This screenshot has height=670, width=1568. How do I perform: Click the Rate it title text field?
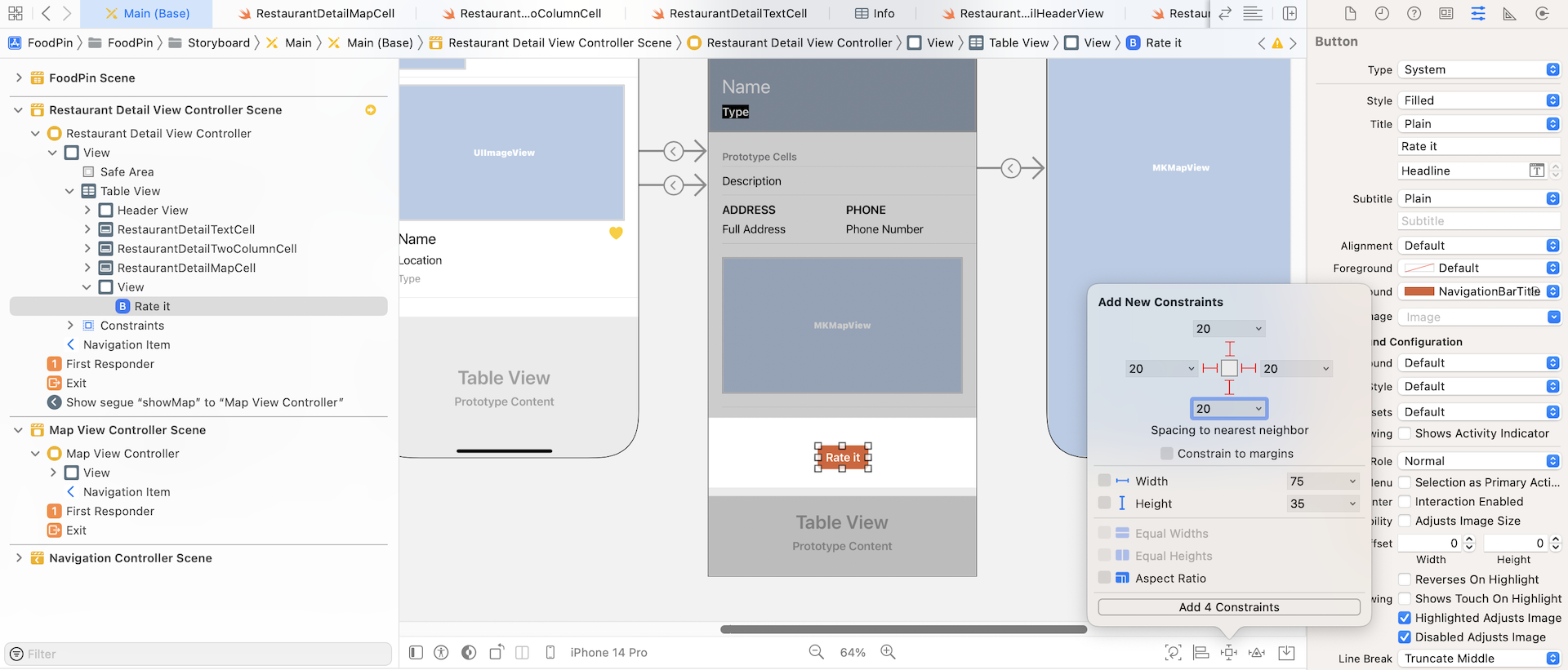pyautogui.click(x=1479, y=147)
